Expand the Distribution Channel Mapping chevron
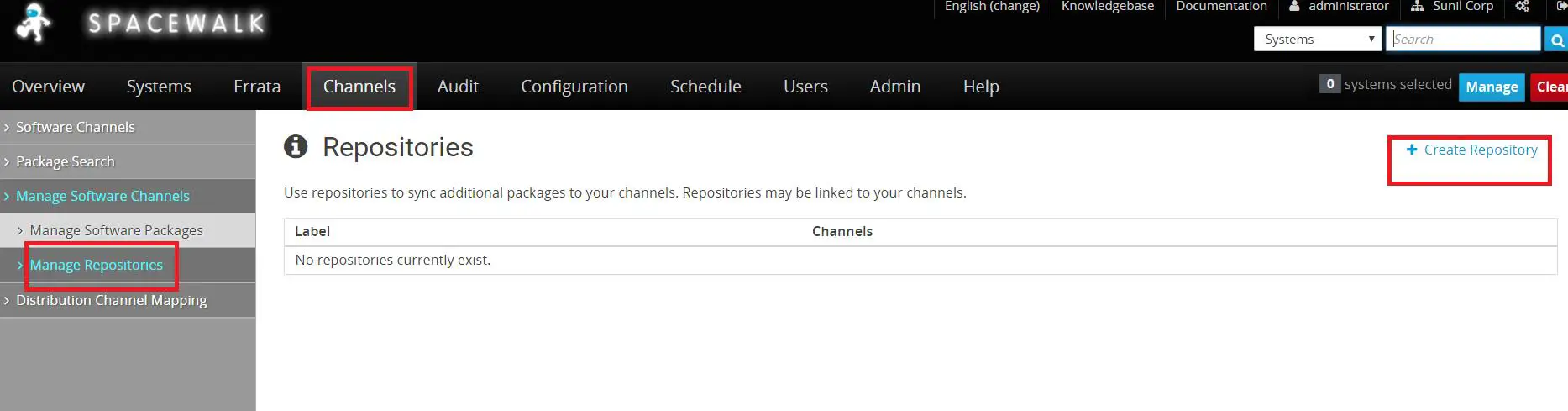 point(7,301)
